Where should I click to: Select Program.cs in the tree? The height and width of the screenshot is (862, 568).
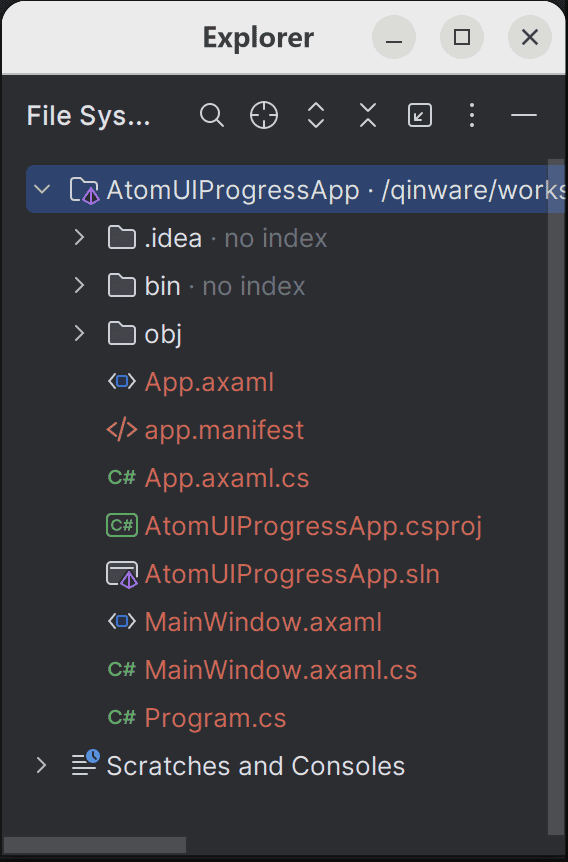216,717
